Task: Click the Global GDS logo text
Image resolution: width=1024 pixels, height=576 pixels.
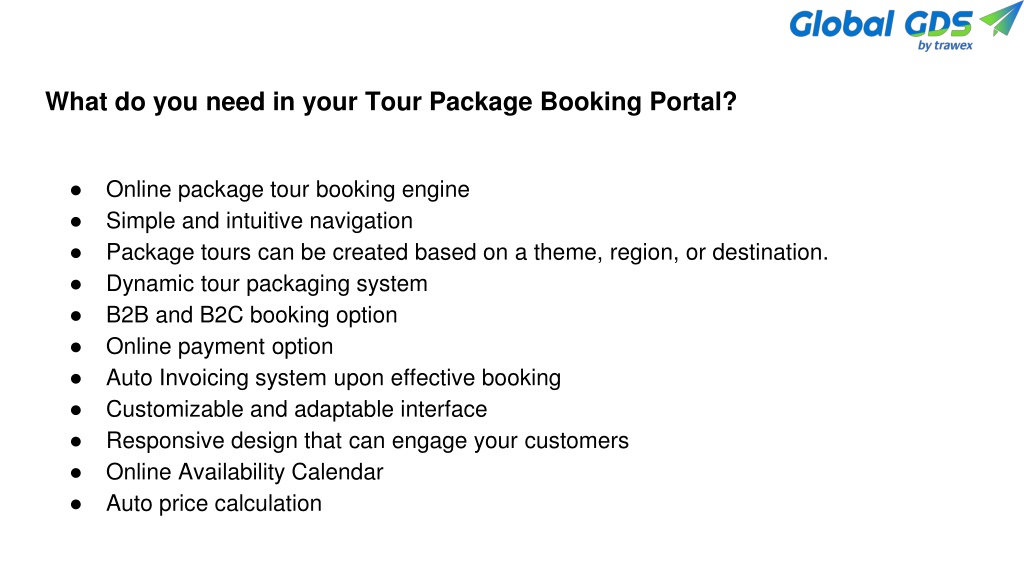Action: click(x=881, y=25)
